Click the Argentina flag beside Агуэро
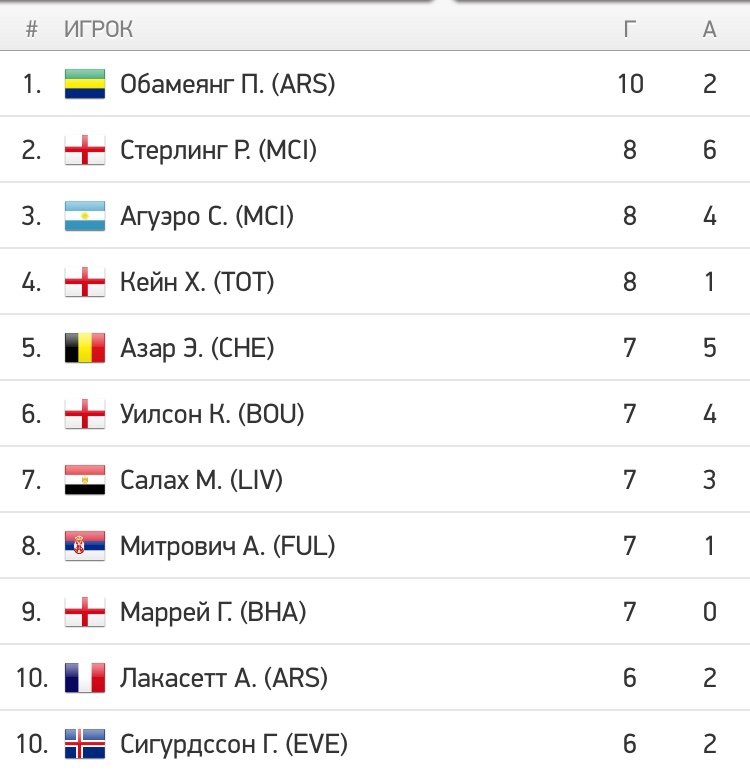The height and width of the screenshot is (771, 750). 85,216
